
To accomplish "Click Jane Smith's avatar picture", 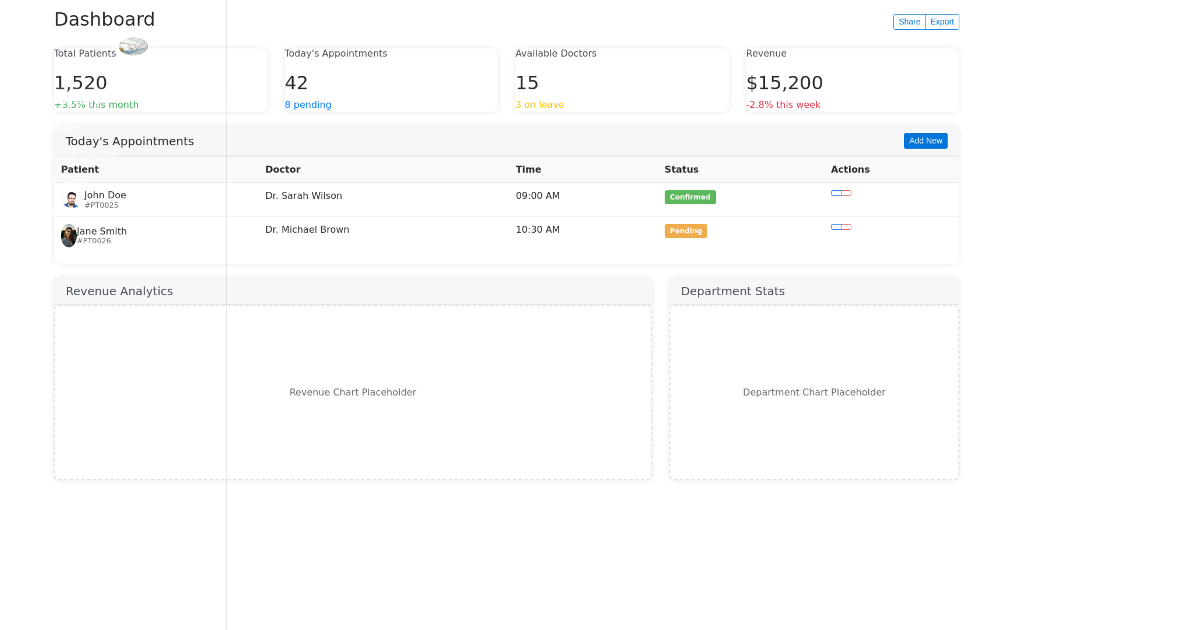I will click(68, 236).
